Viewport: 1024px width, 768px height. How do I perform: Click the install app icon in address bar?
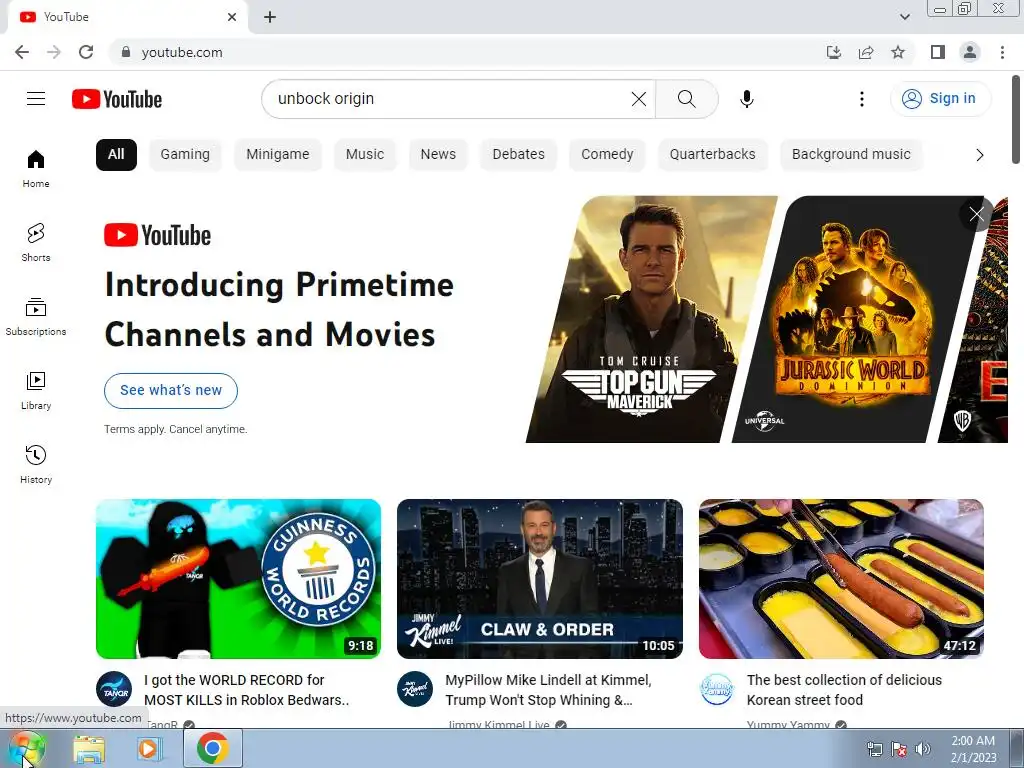[833, 52]
